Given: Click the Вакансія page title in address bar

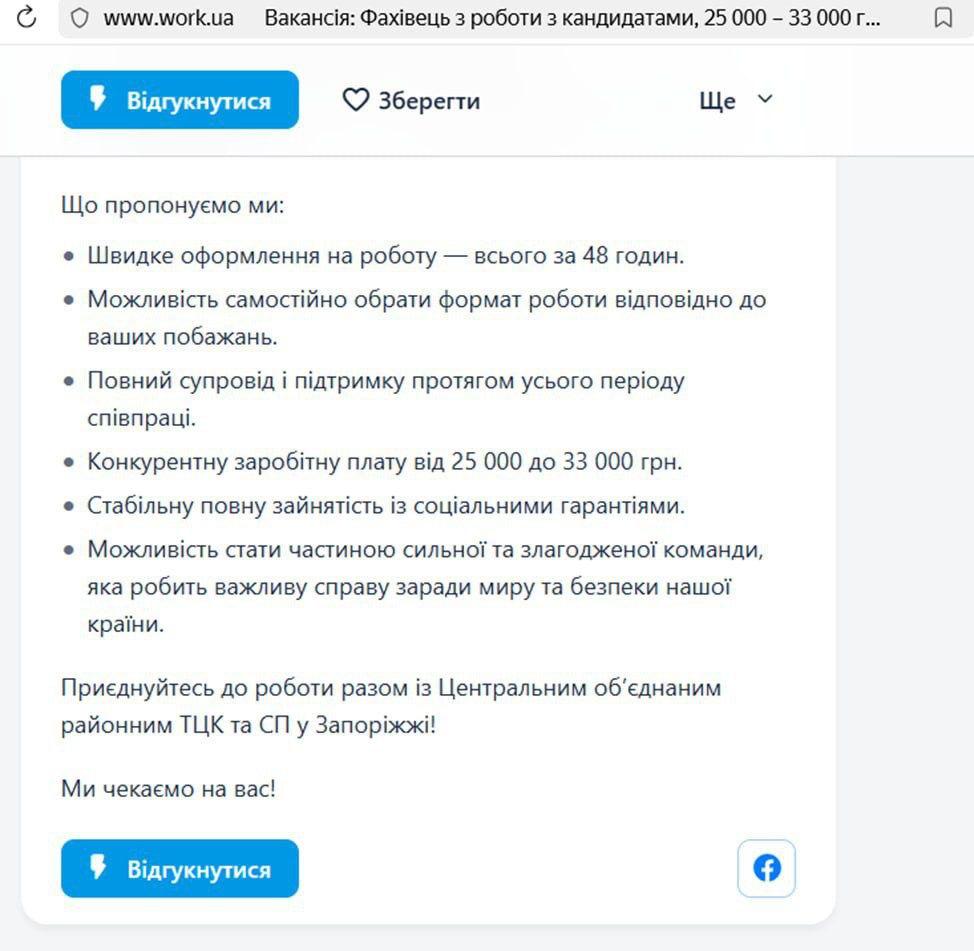Looking at the screenshot, I should pos(572,18).
